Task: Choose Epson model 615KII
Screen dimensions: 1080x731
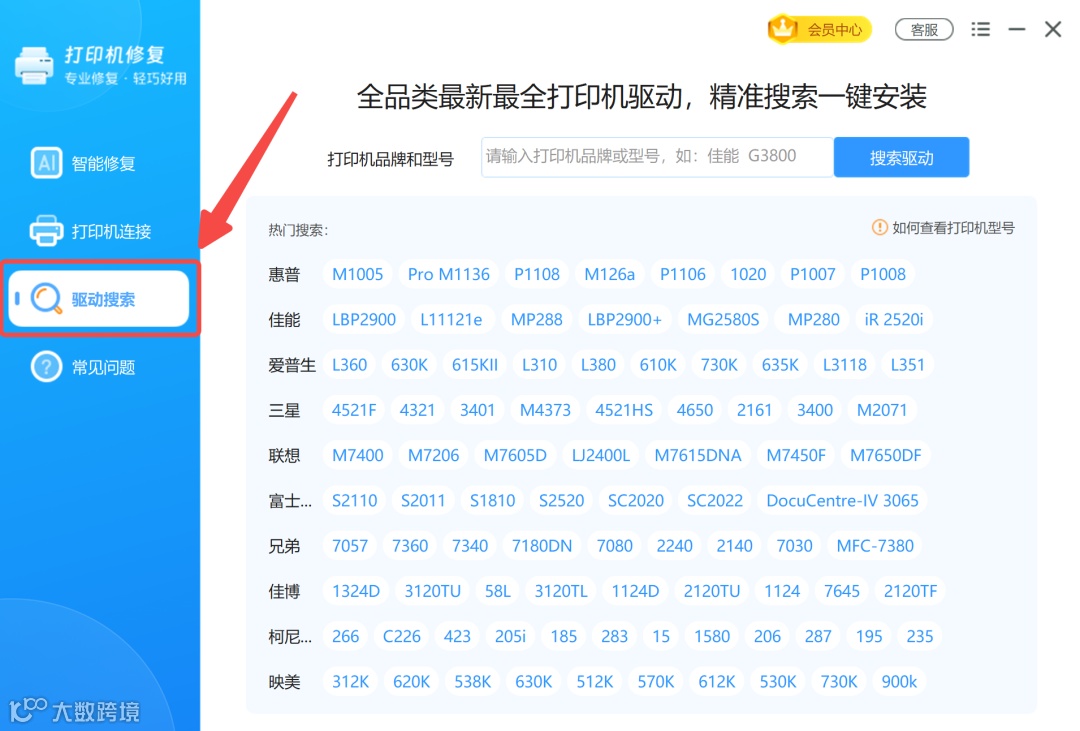Action: coord(475,365)
